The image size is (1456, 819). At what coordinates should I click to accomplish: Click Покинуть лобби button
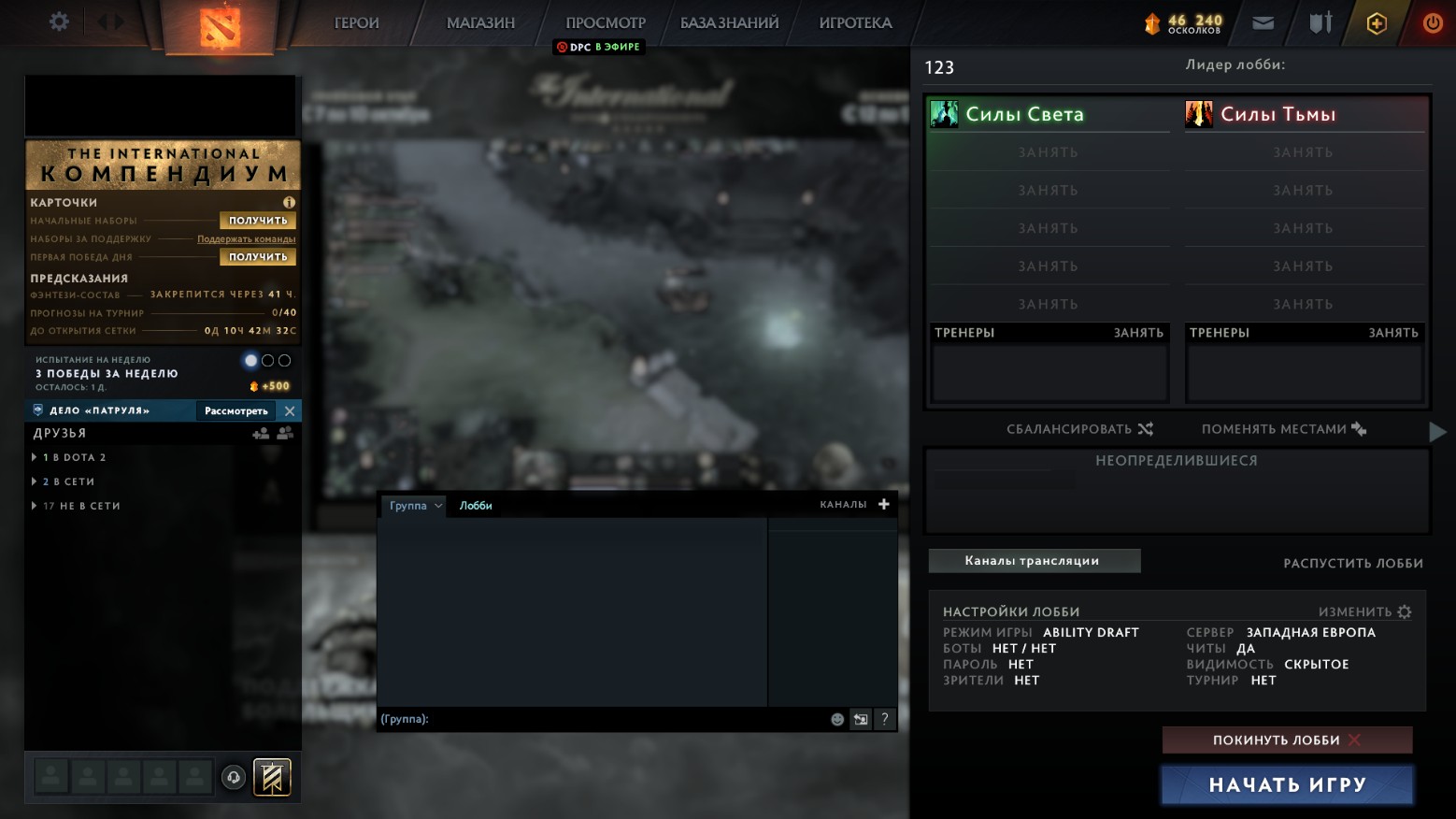pyautogui.click(x=1287, y=740)
